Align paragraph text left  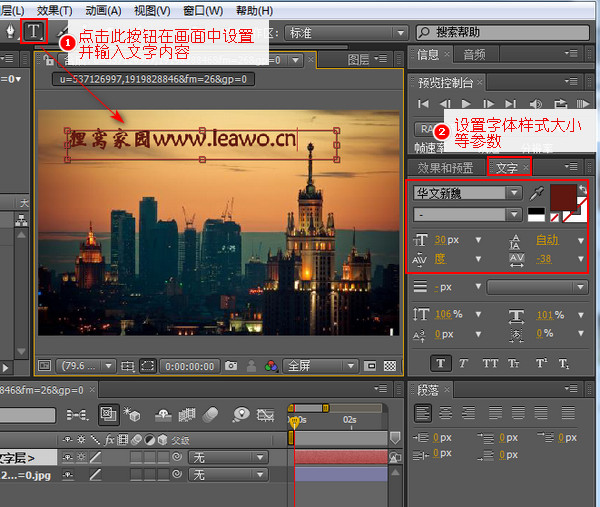pos(422,413)
